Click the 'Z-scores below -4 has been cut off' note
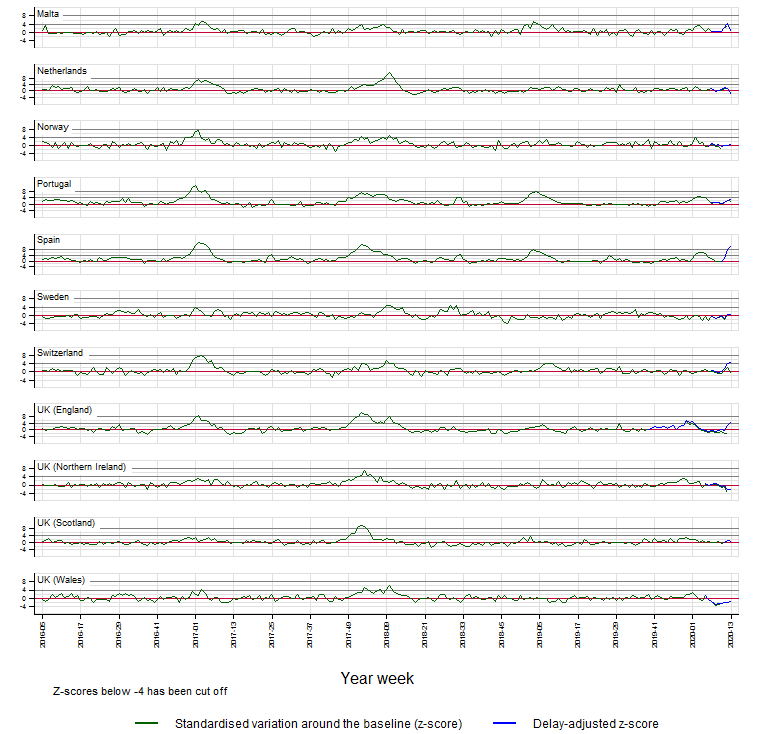 (x=140, y=691)
